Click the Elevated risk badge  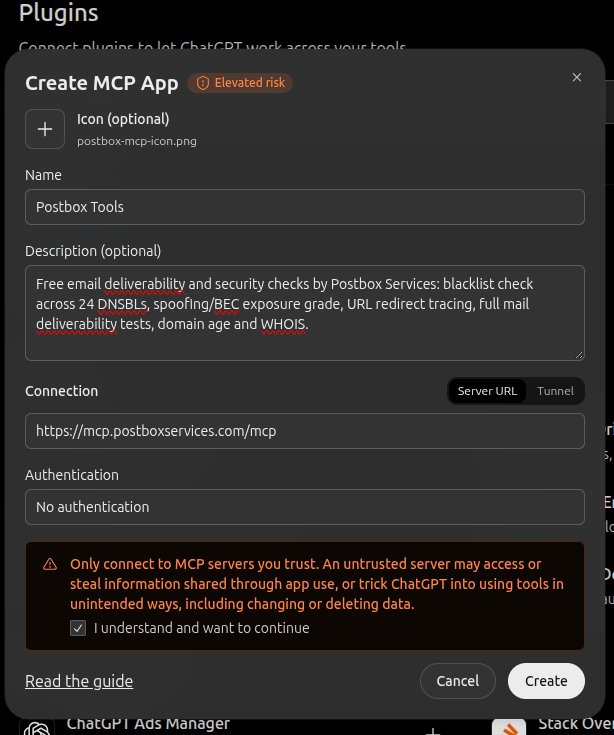[240, 83]
